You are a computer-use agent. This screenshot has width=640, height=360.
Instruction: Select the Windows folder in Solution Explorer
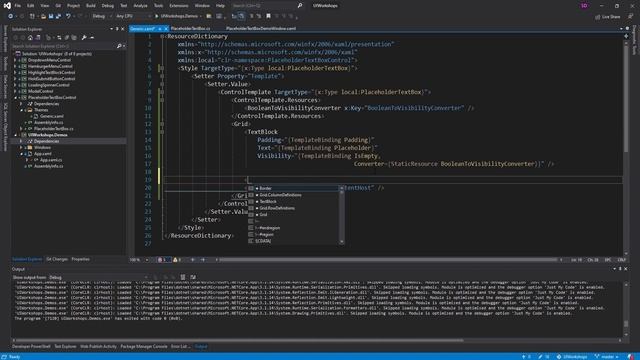click(42, 147)
